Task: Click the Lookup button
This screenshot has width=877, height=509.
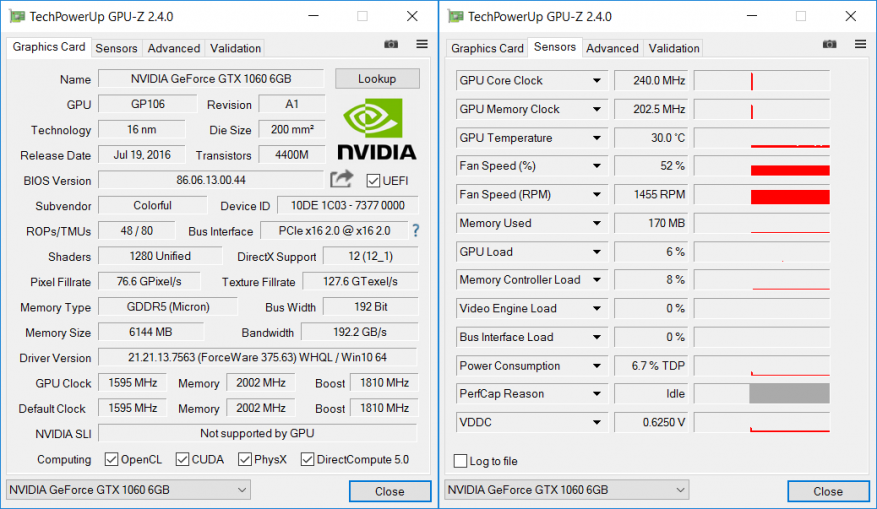Action: coord(377,79)
